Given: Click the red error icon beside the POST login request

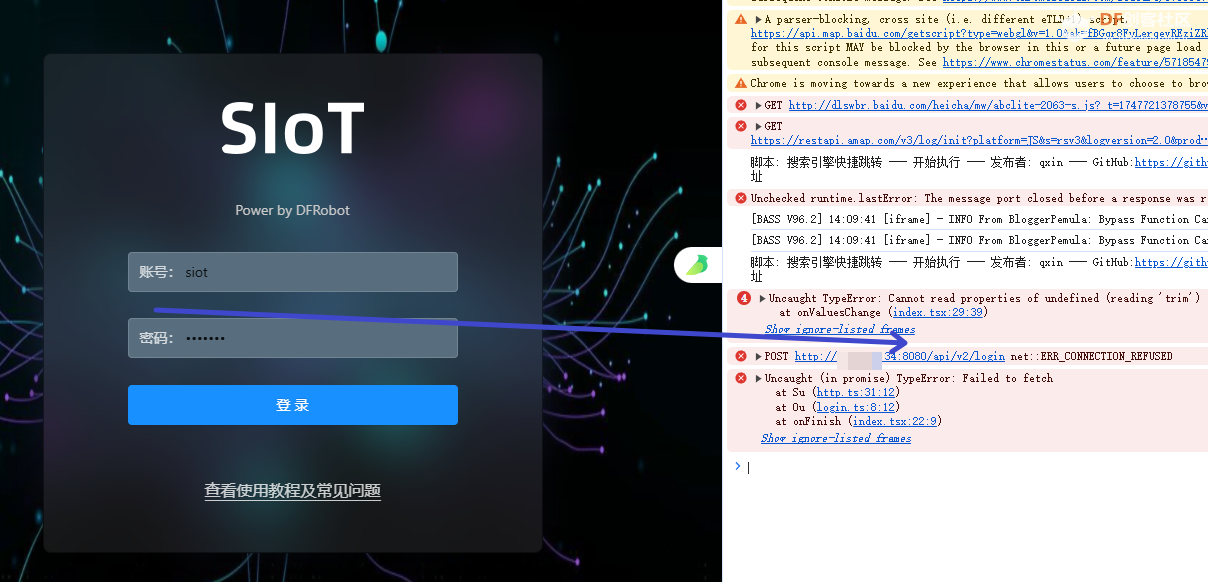Looking at the screenshot, I should pyautogui.click(x=741, y=356).
